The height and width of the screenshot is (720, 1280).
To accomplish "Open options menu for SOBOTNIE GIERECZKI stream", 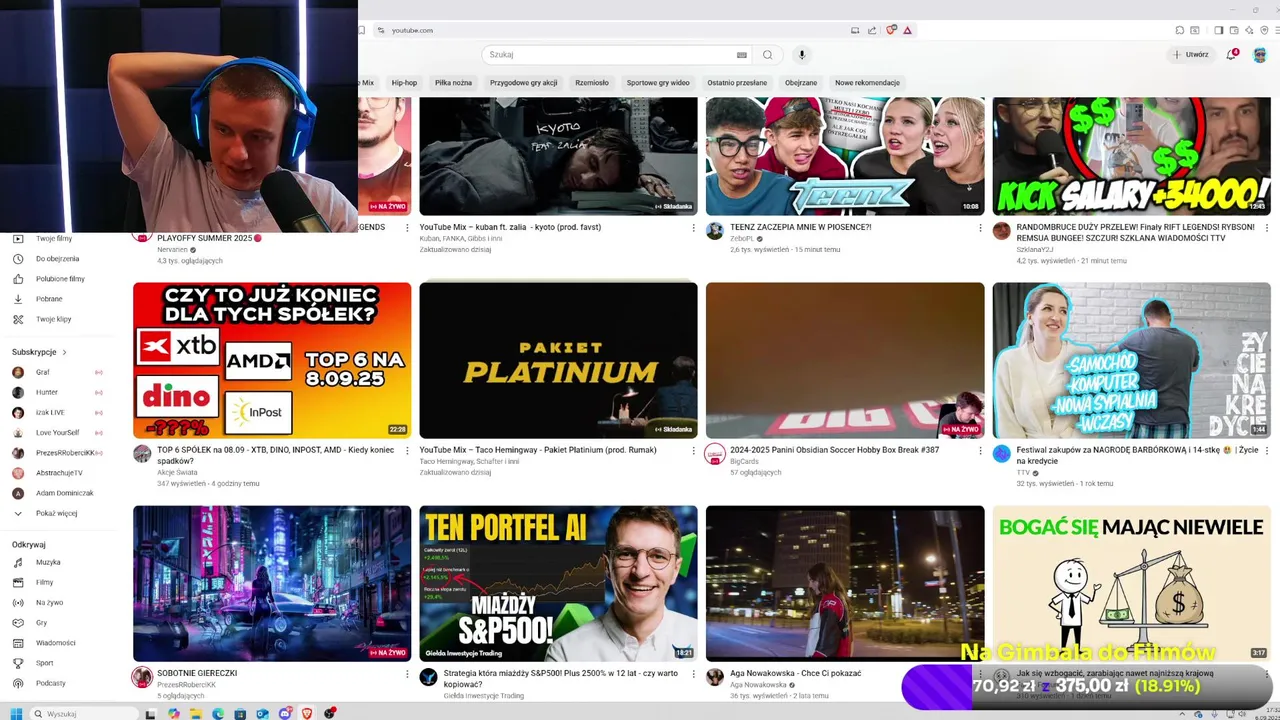I will click(x=407, y=674).
